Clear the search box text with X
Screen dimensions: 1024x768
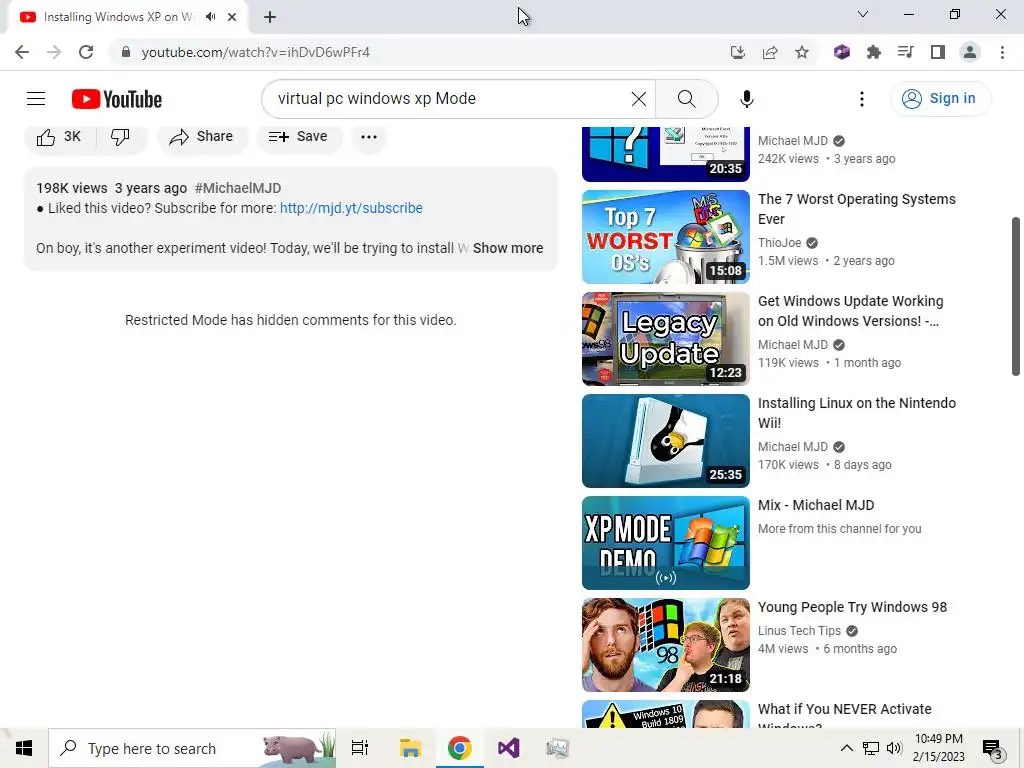coord(639,99)
